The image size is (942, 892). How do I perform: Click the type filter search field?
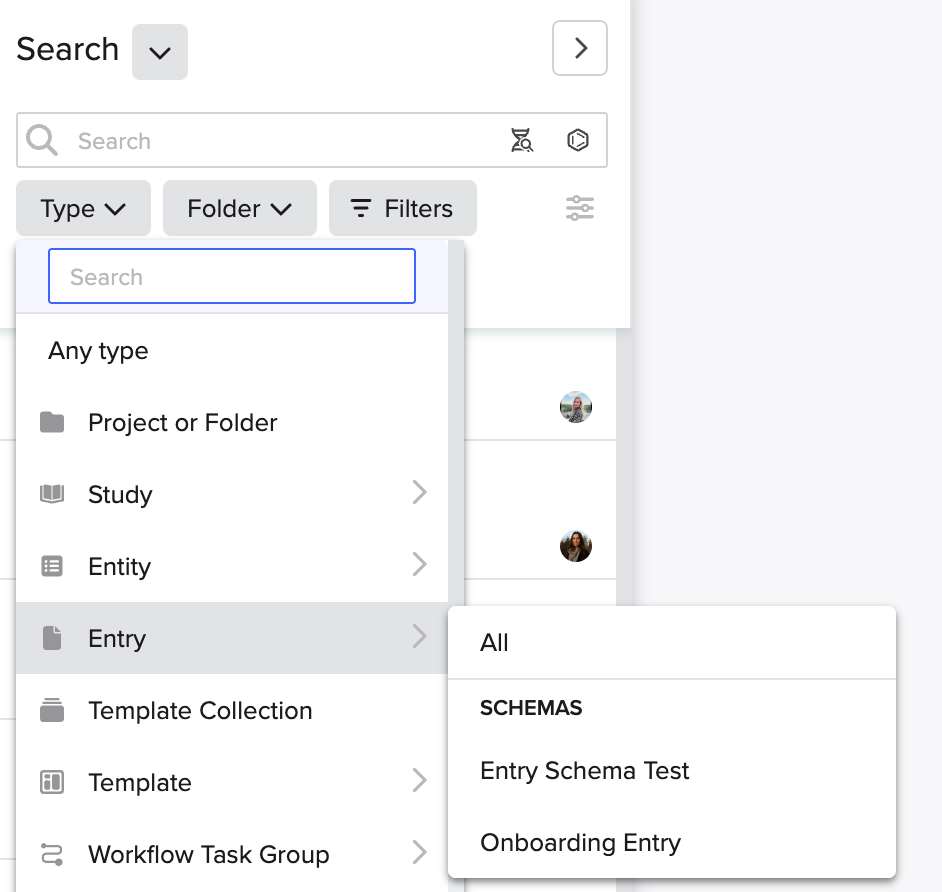(232, 277)
